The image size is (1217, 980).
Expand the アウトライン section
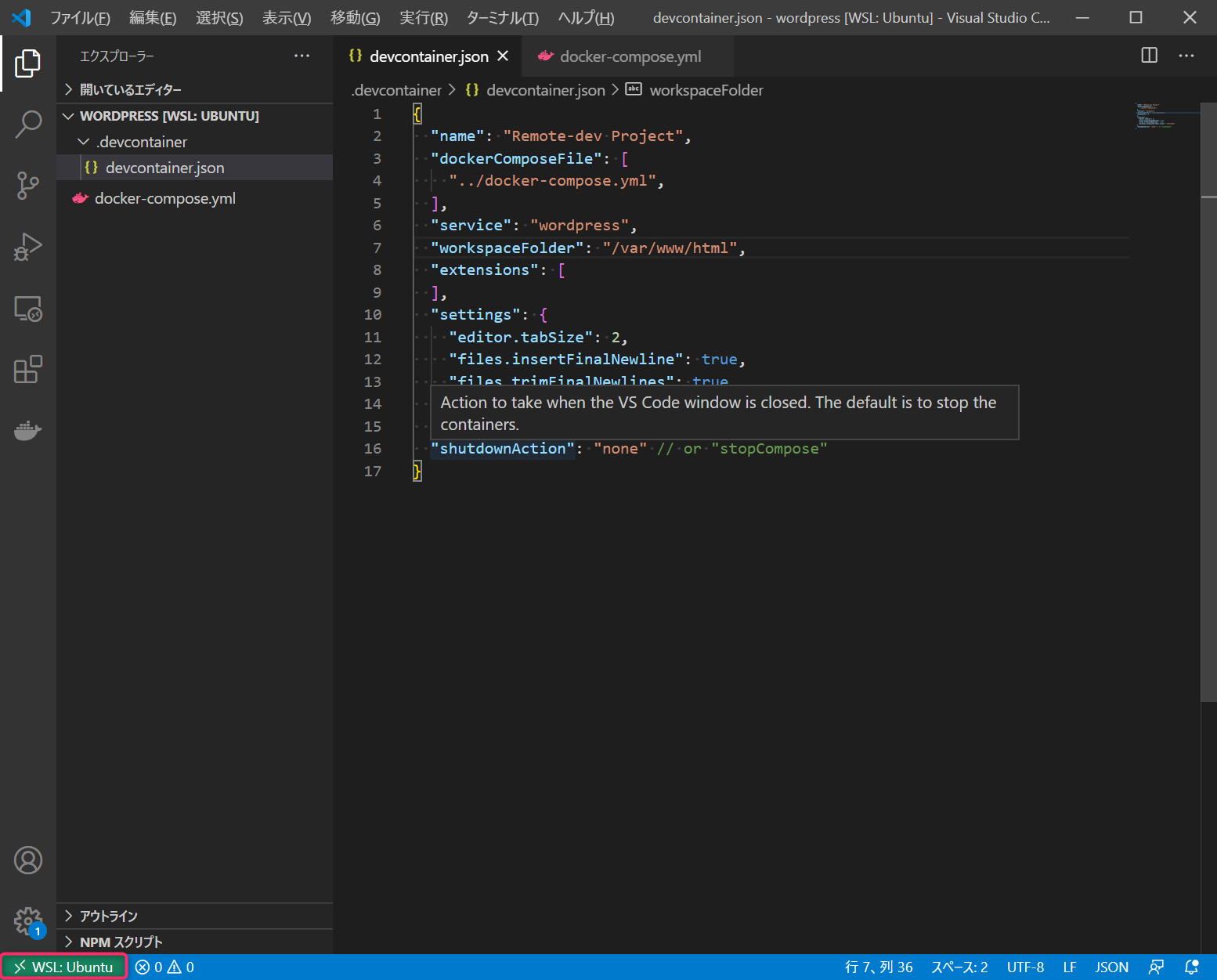pos(195,916)
